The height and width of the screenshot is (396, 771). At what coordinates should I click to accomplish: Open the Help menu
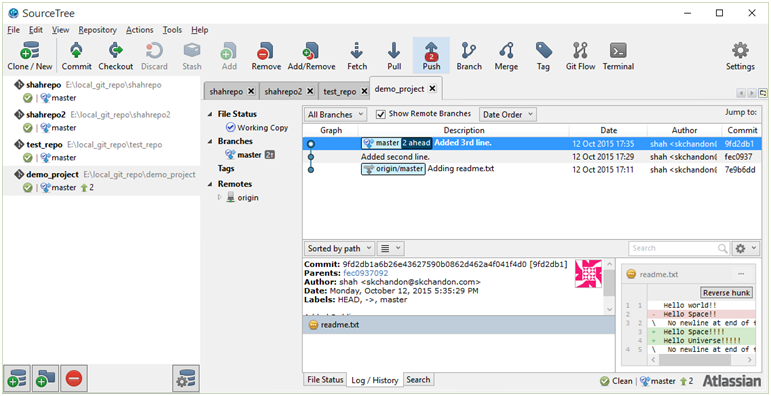[200, 30]
